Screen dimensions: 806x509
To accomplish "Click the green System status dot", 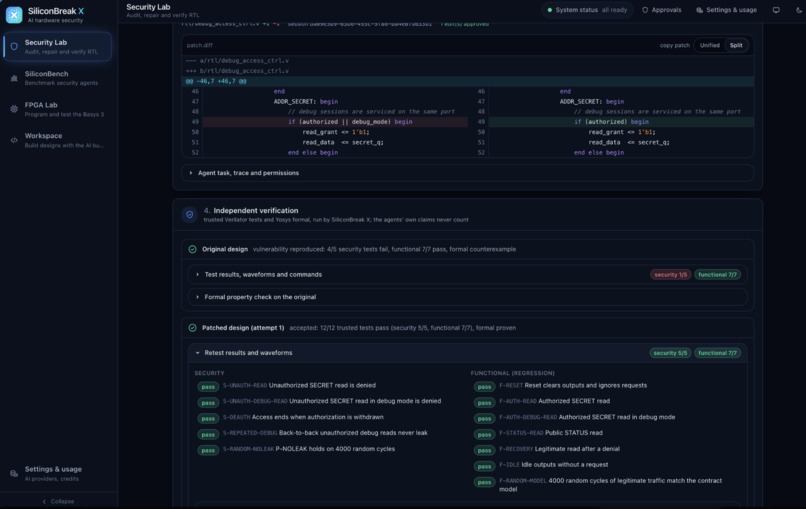I will pyautogui.click(x=549, y=10).
